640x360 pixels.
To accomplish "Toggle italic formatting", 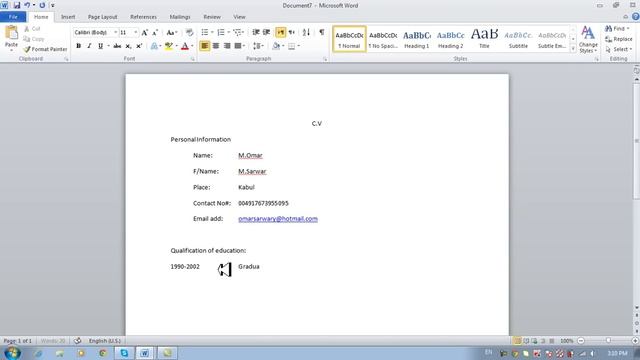I will click(x=89, y=46).
